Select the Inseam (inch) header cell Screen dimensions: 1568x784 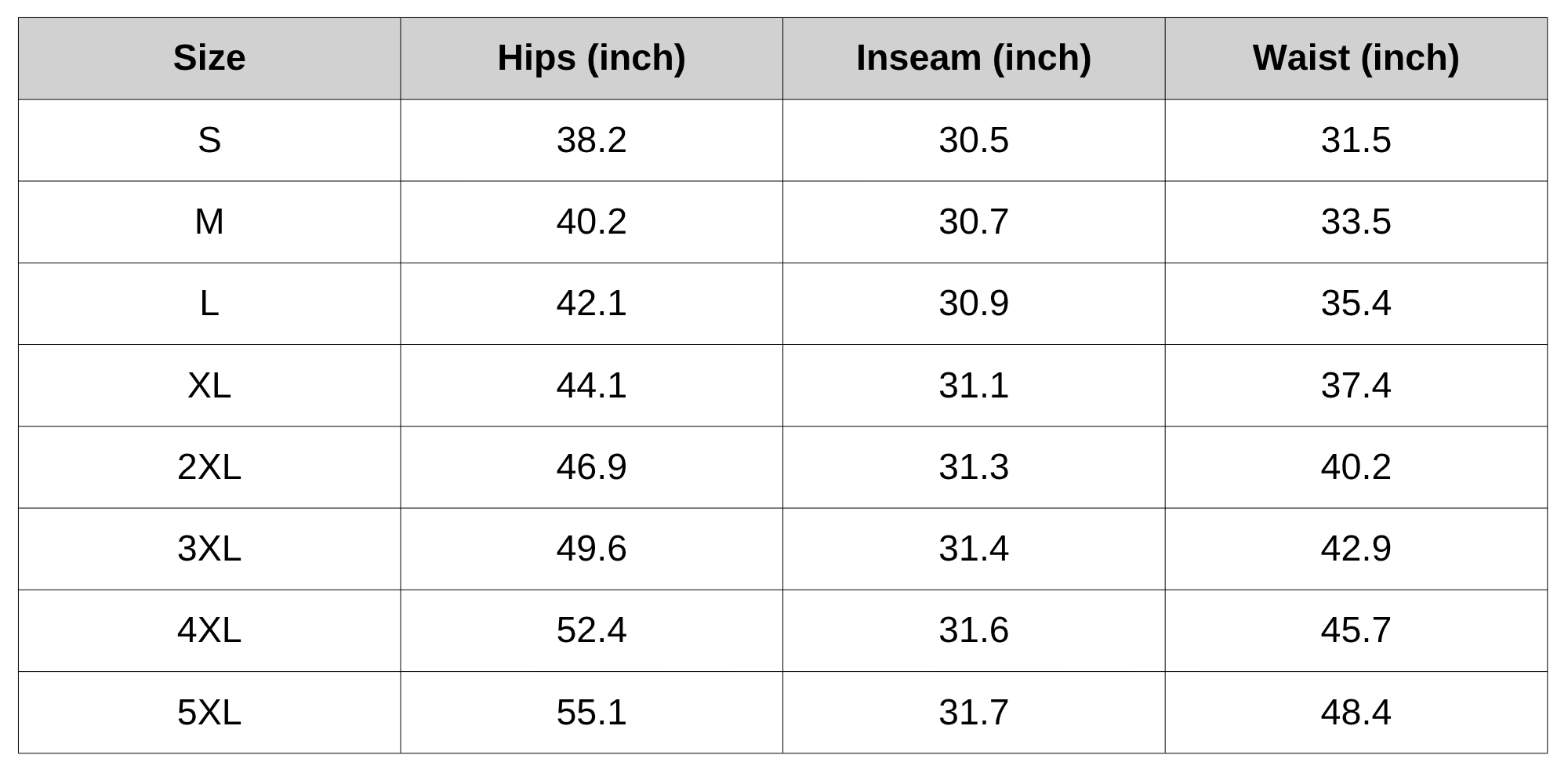(x=973, y=58)
